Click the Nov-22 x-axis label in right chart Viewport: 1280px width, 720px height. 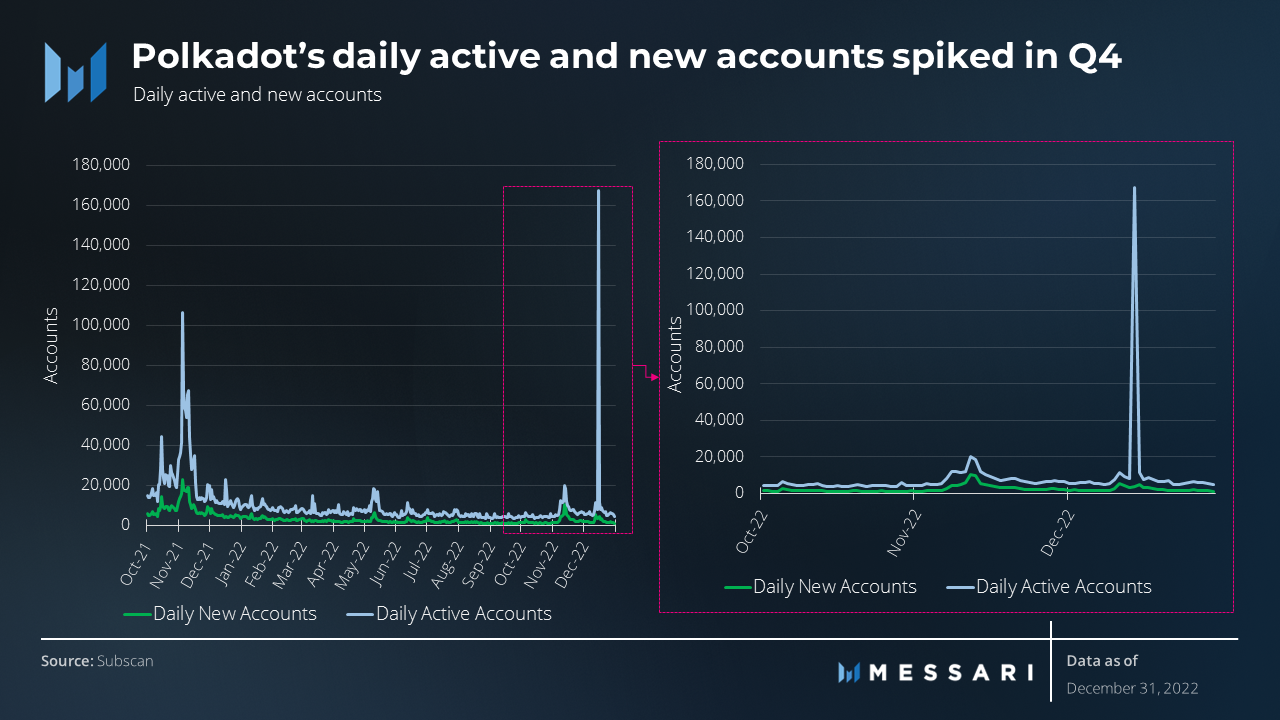902,528
